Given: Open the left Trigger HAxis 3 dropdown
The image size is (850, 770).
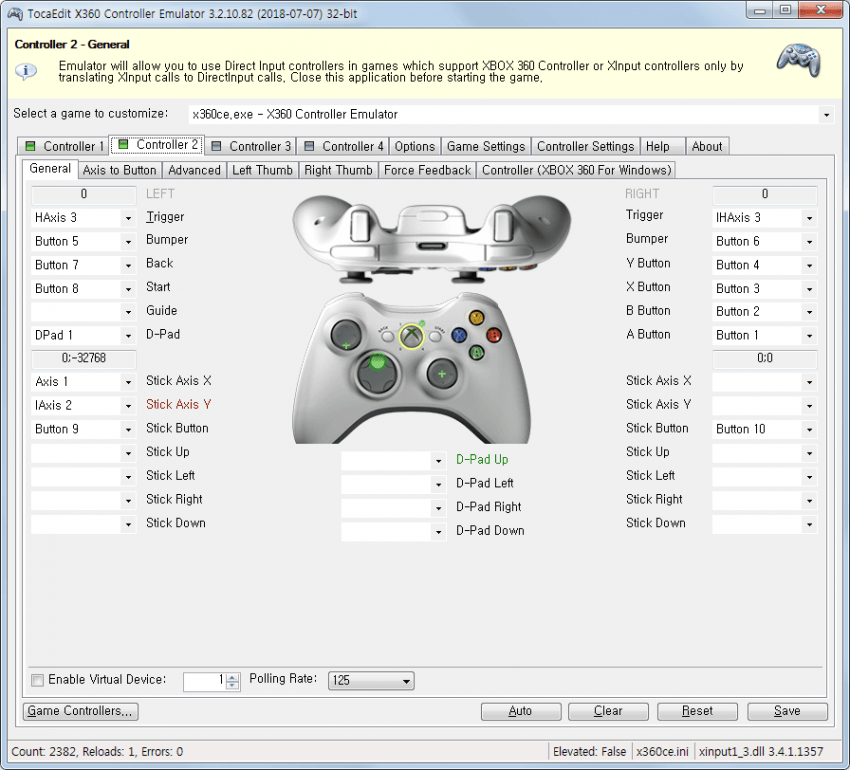Looking at the screenshot, I should [128, 218].
